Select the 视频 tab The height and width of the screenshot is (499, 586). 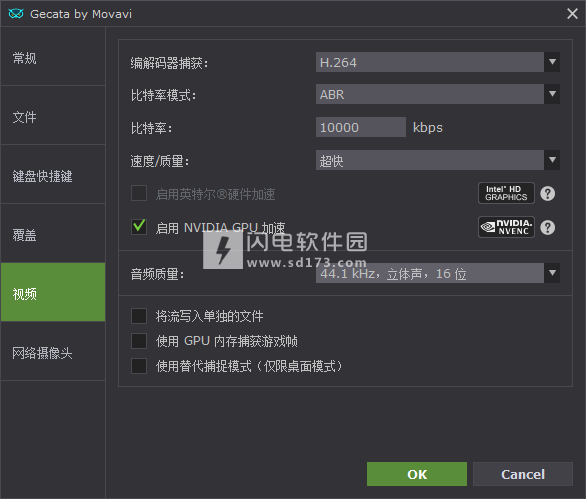tap(53, 292)
